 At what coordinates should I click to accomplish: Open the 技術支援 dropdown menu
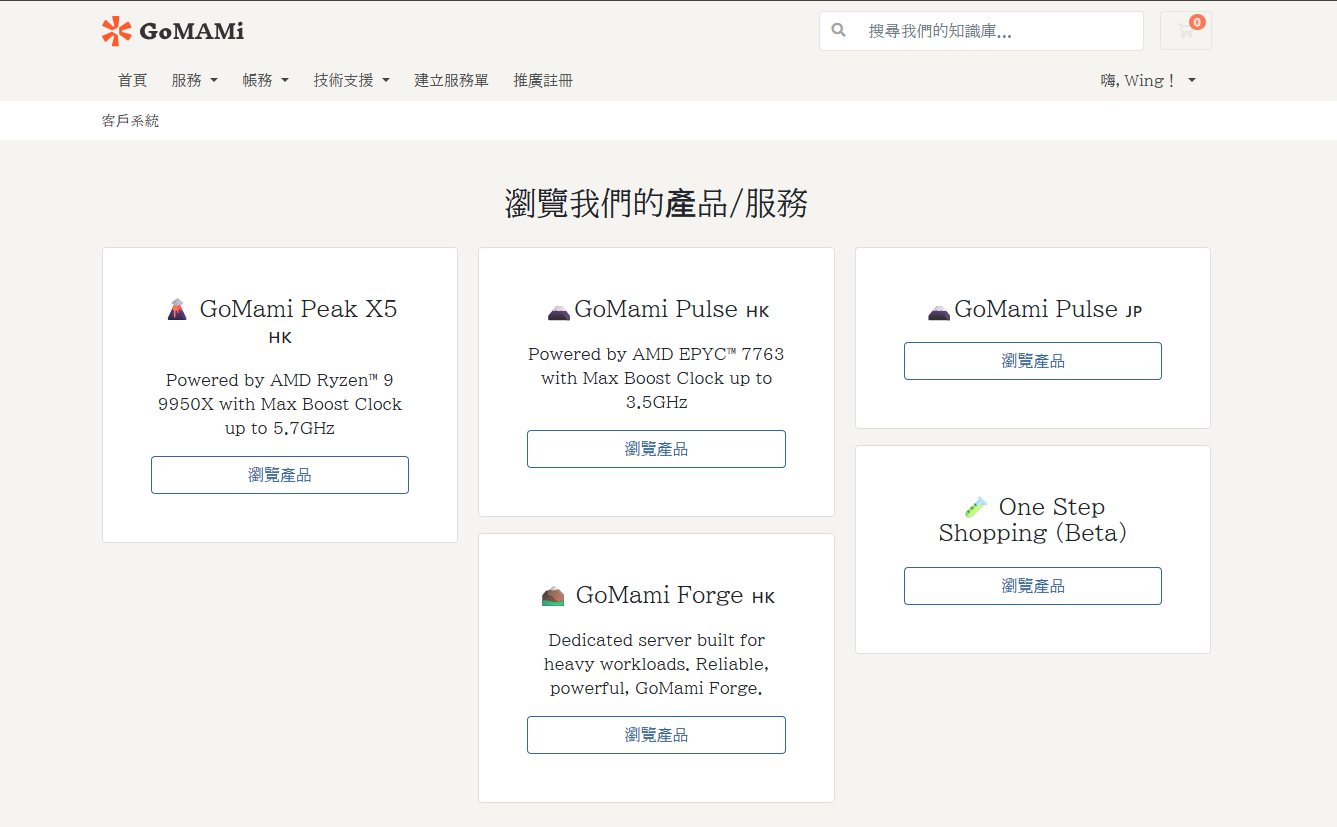tap(351, 80)
